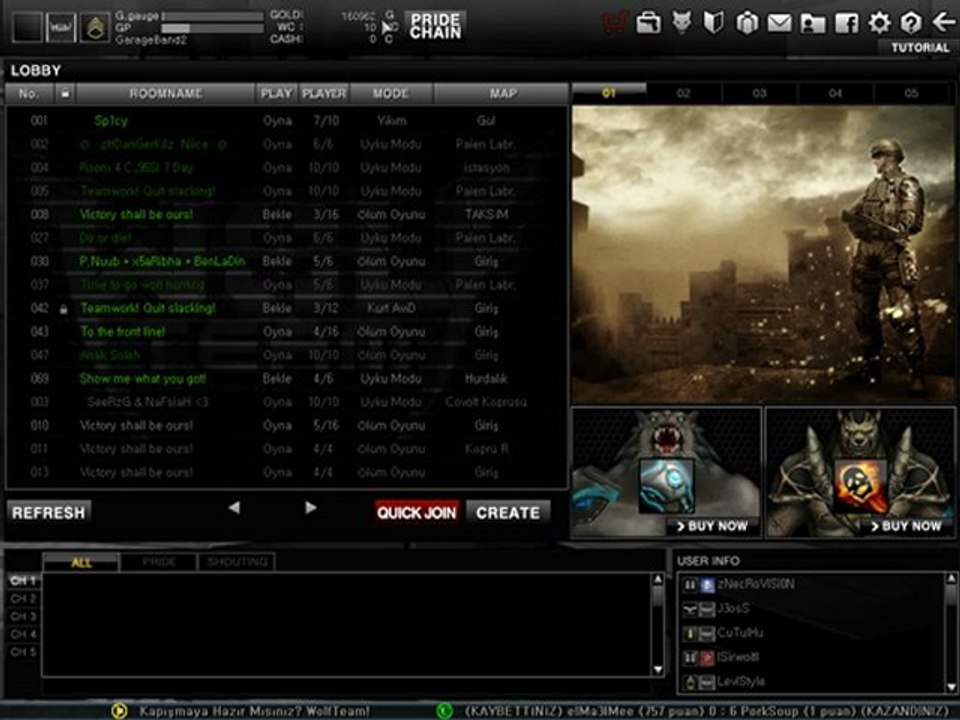Select room 030 P.Nuub row
This screenshot has height=720, width=960.
(287, 261)
